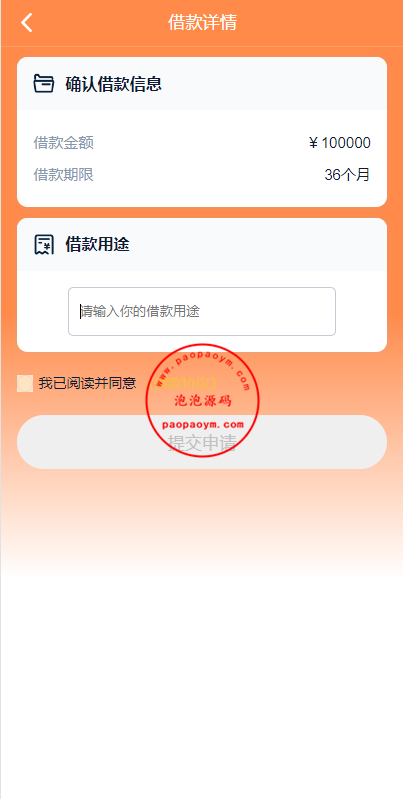Image resolution: width=403 pixels, height=799 pixels.
Task: Click the 借款金额 label
Action: click(64, 143)
